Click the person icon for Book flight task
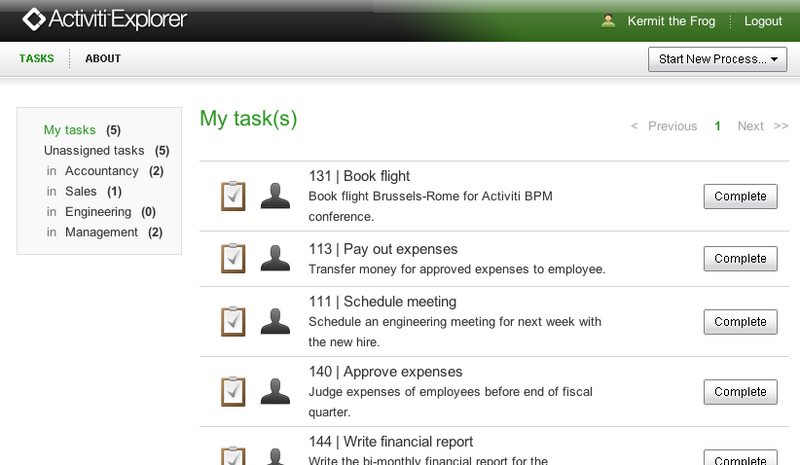Viewport: 800px width, 465px height. [x=276, y=196]
